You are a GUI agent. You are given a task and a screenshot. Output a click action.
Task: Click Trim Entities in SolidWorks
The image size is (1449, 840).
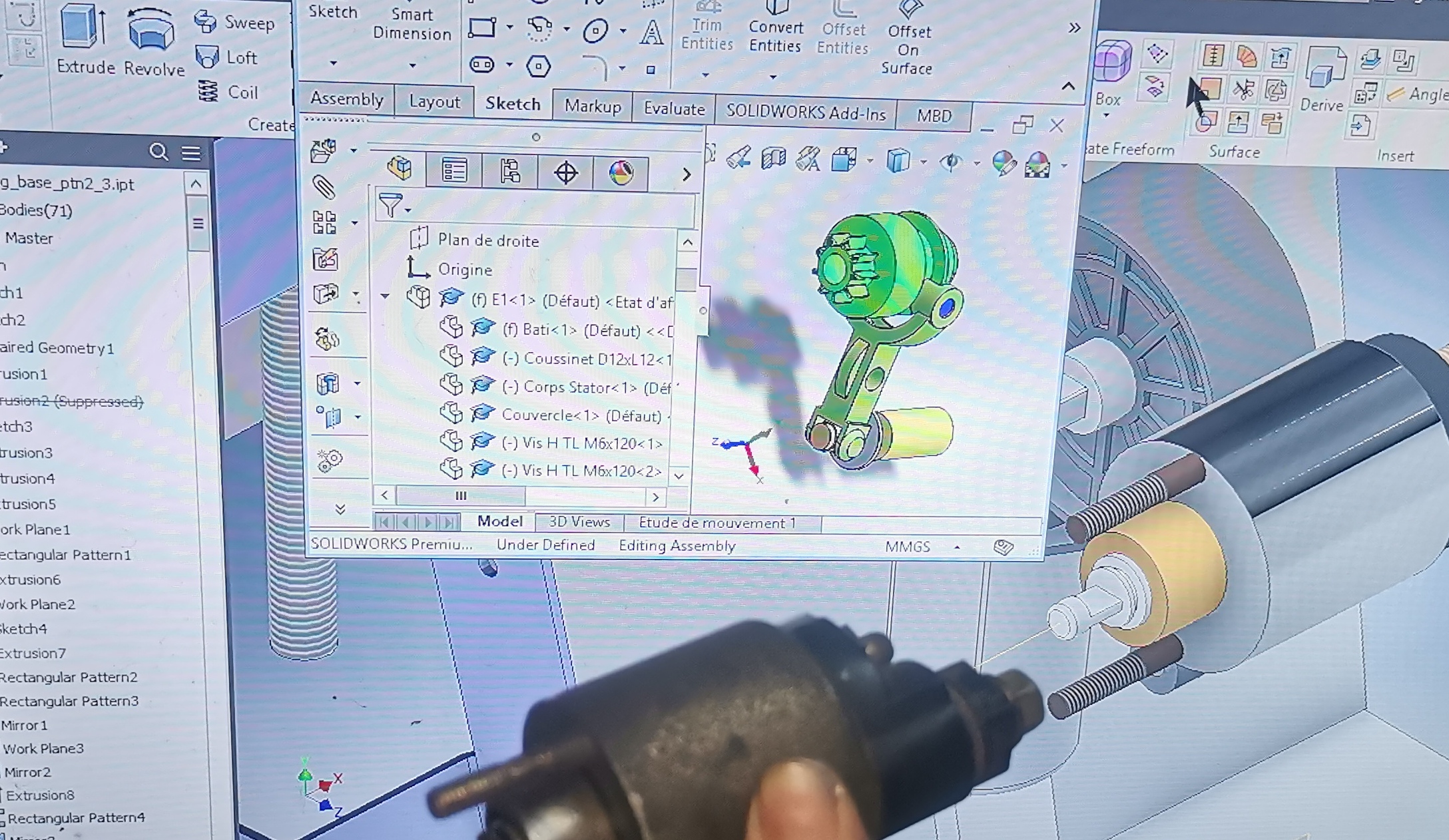[707, 27]
